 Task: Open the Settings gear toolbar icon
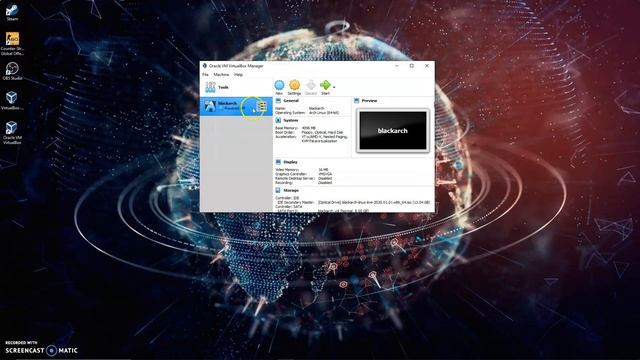pyautogui.click(x=294, y=85)
